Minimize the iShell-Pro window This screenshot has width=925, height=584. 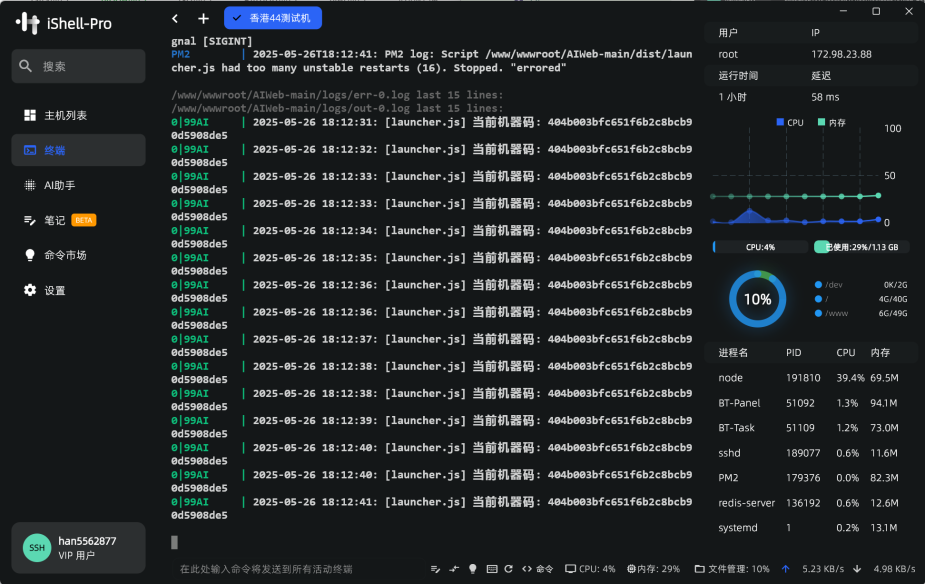pos(843,11)
